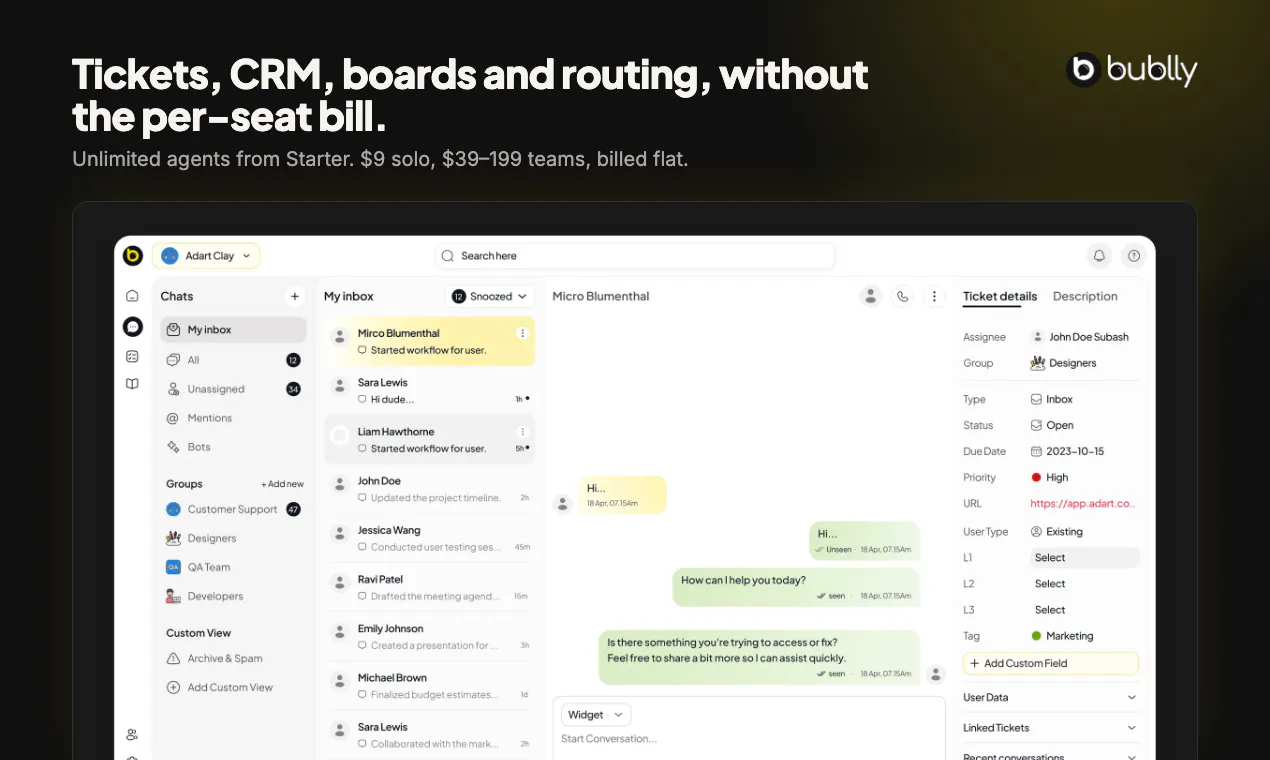This screenshot has height=760, width=1270.
Task: Open the Adart Clay workspace dropdown
Action: tap(206, 256)
